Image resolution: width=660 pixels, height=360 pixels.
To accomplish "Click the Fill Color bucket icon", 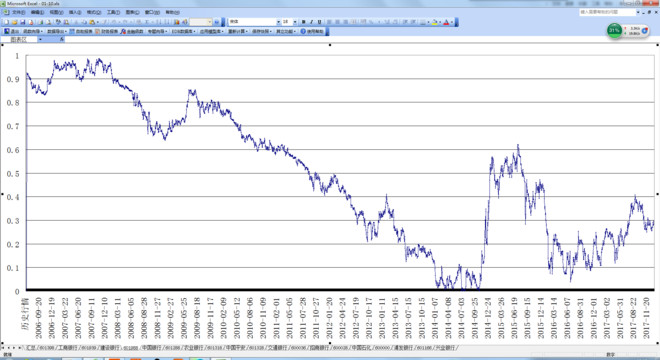I will pyautogui.click(x=434, y=22).
